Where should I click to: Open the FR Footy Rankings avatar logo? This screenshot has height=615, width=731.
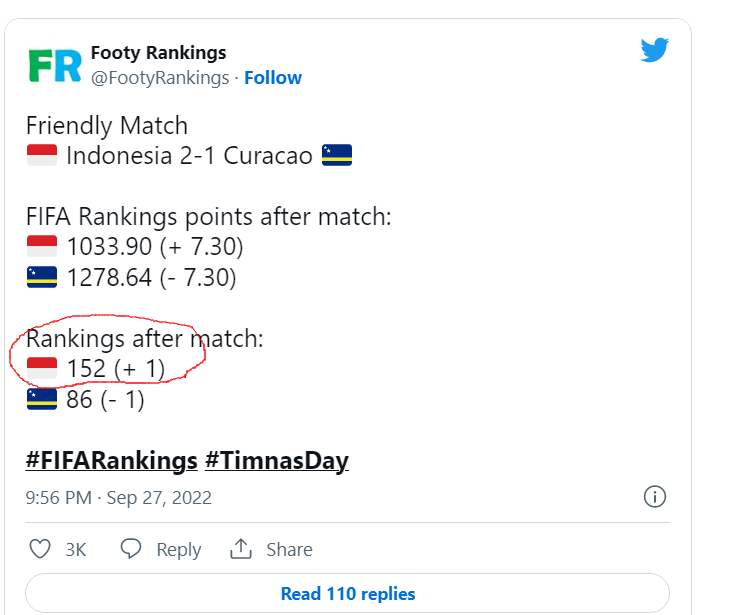(x=54, y=65)
